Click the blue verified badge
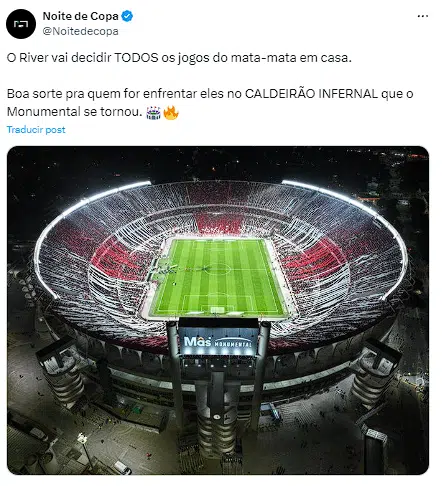Screen dimensions: 442x486 pos(127,16)
